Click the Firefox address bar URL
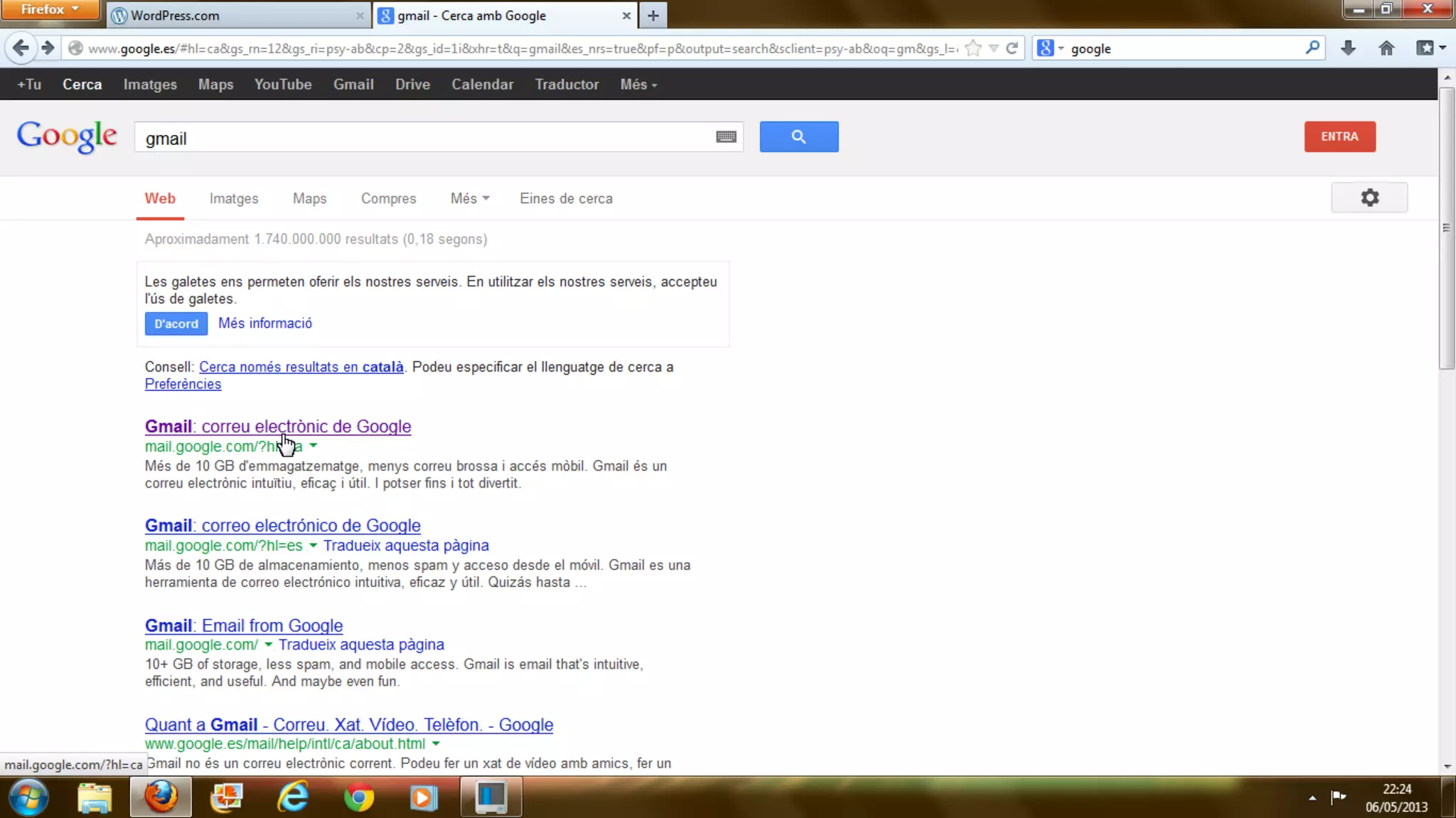This screenshot has height=818, width=1456. click(x=523, y=48)
